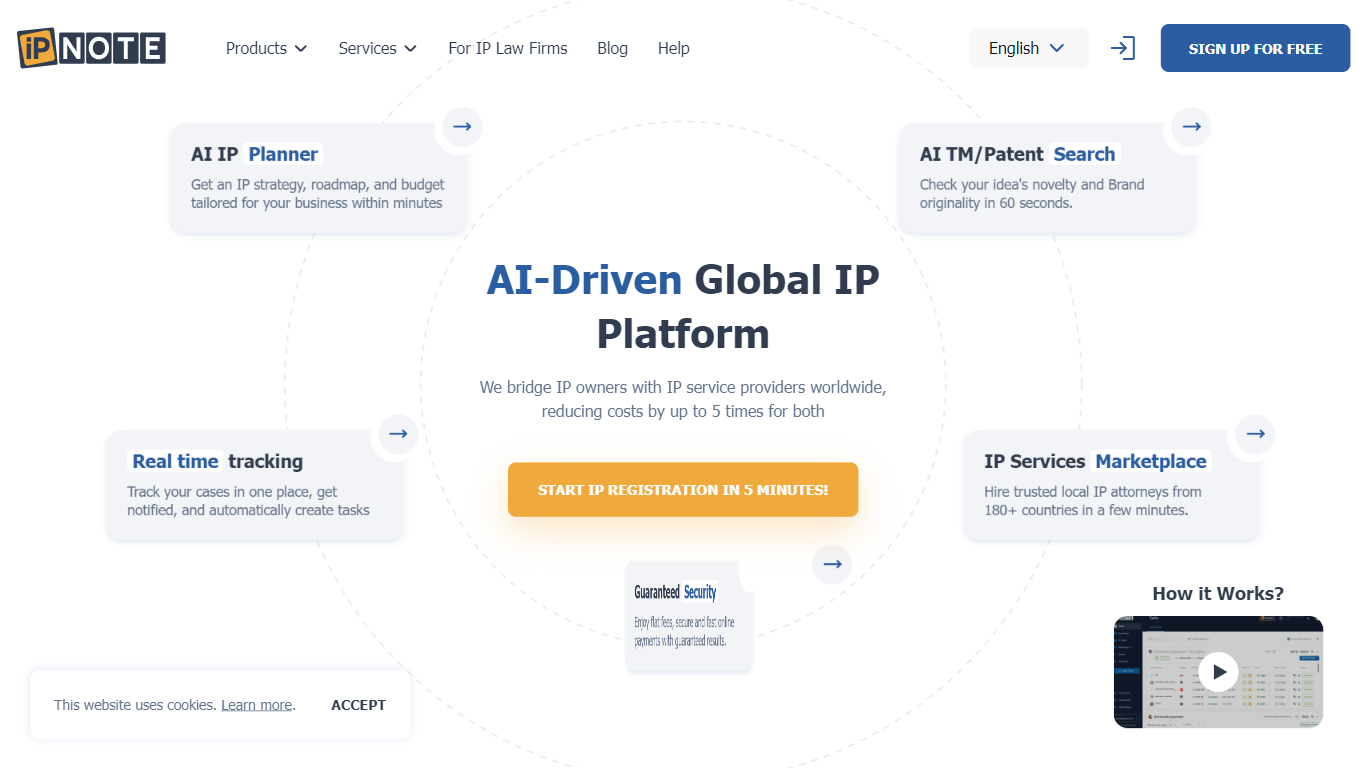Viewport: 1366px width, 768px height.
Task: Click the 'Get an IP strategy, roadmap' description
Action: click(x=318, y=194)
